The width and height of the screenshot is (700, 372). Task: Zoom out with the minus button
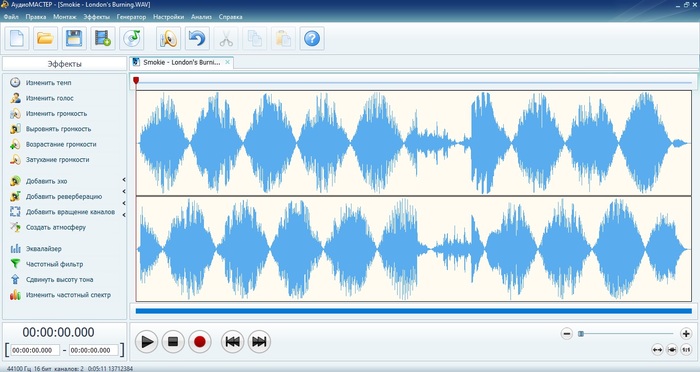coord(567,334)
